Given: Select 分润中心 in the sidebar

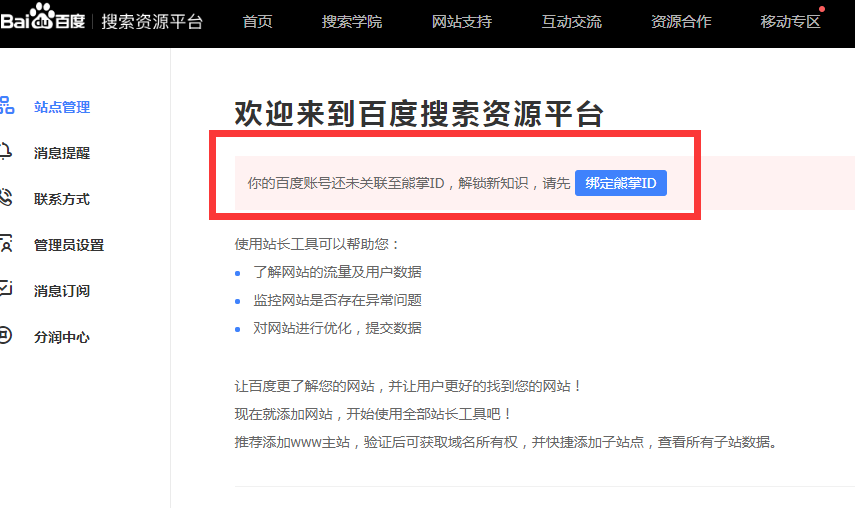Looking at the screenshot, I should coord(62,337).
